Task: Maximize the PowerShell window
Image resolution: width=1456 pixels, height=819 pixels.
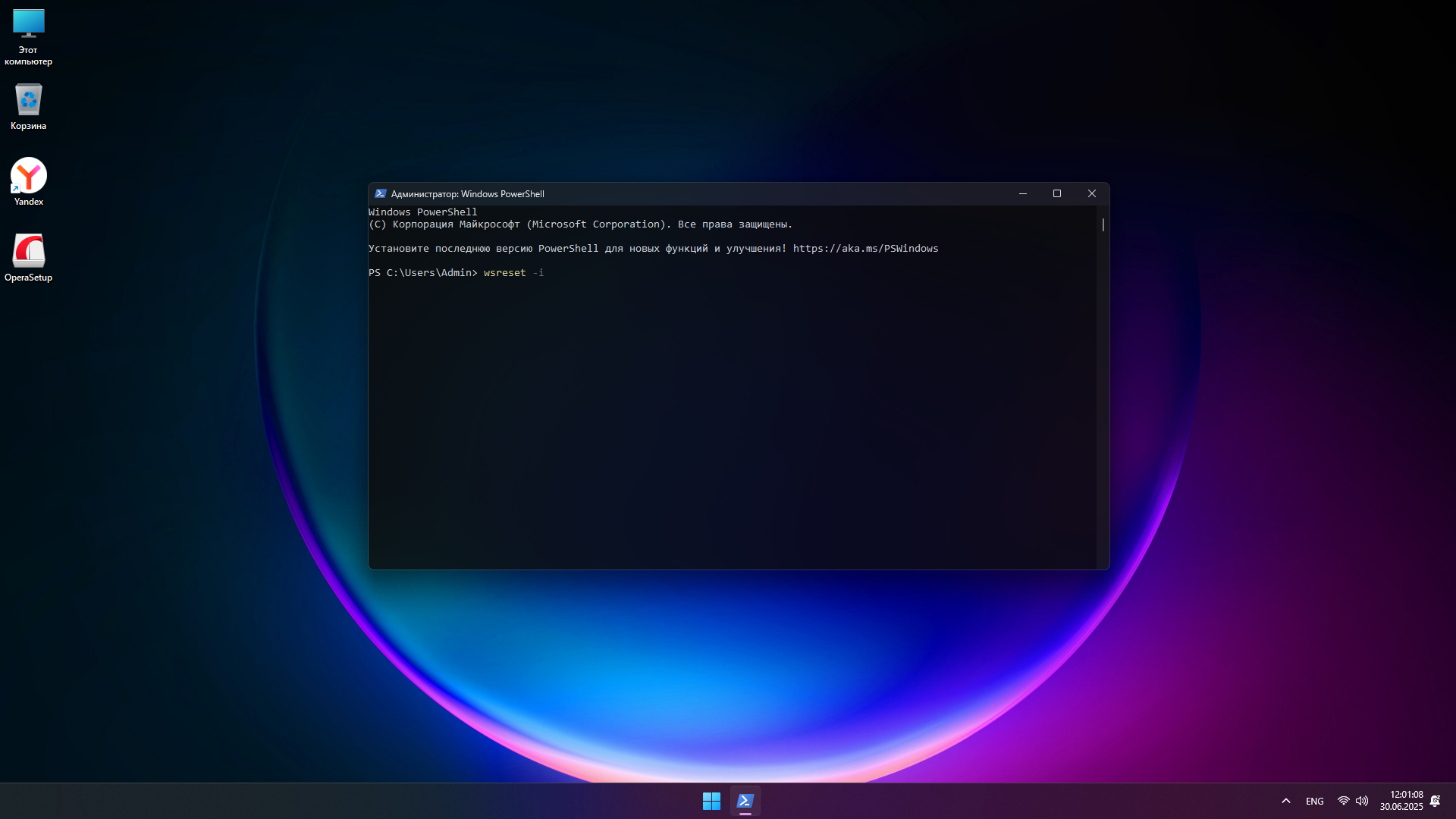Action: (x=1056, y=194)
